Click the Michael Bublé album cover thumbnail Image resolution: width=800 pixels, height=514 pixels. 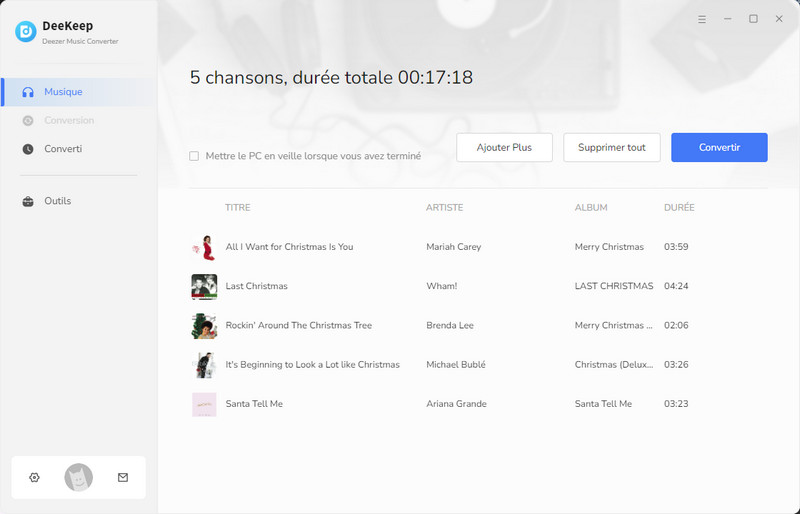click(204, 365)
